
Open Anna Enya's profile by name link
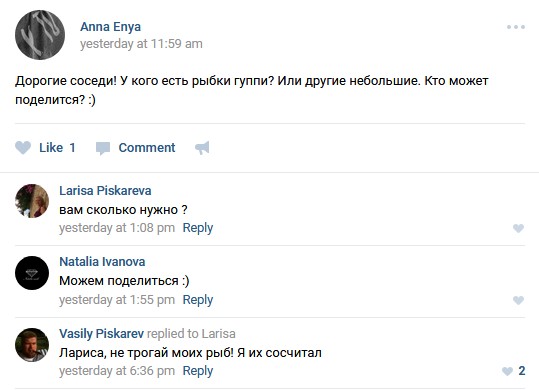coord(110,27)
